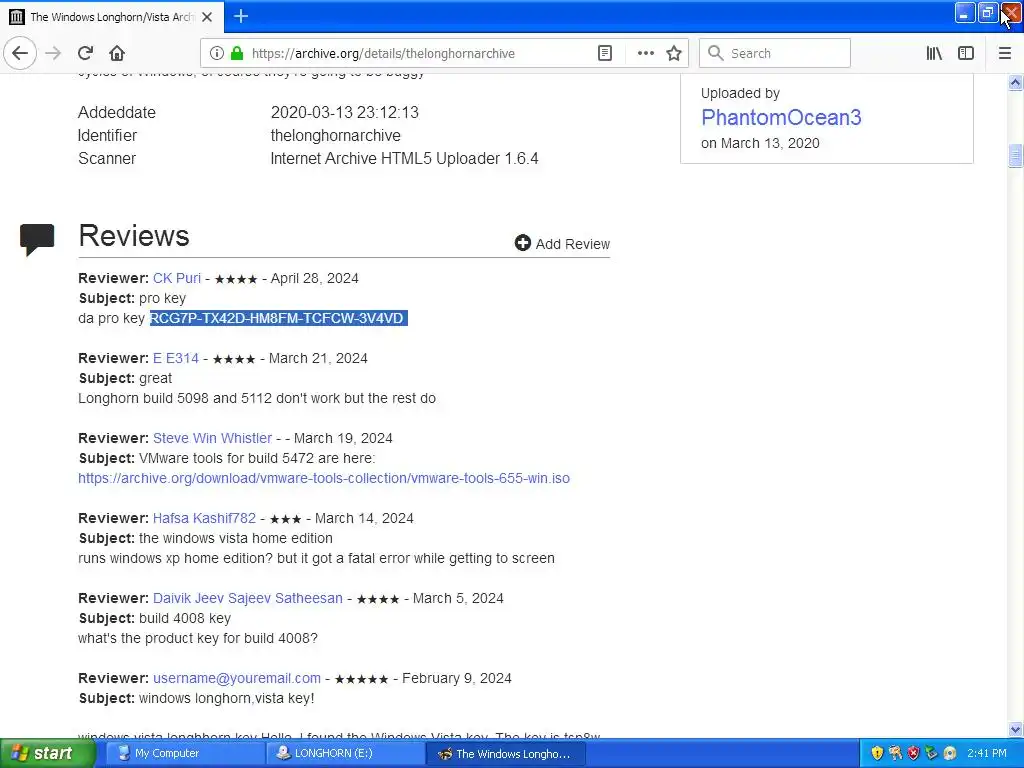Click the green secure padlock icon
This screenshot has height=768, width=1024.
pos(237,53)
